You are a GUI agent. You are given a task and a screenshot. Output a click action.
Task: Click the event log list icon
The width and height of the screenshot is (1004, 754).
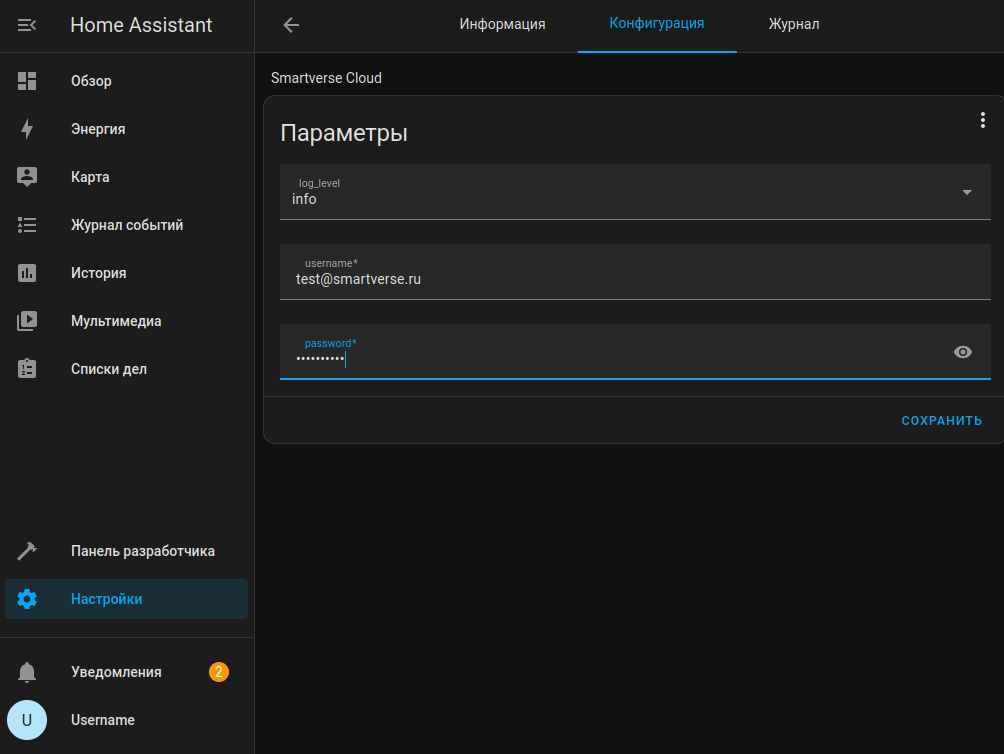pos(27,225)
